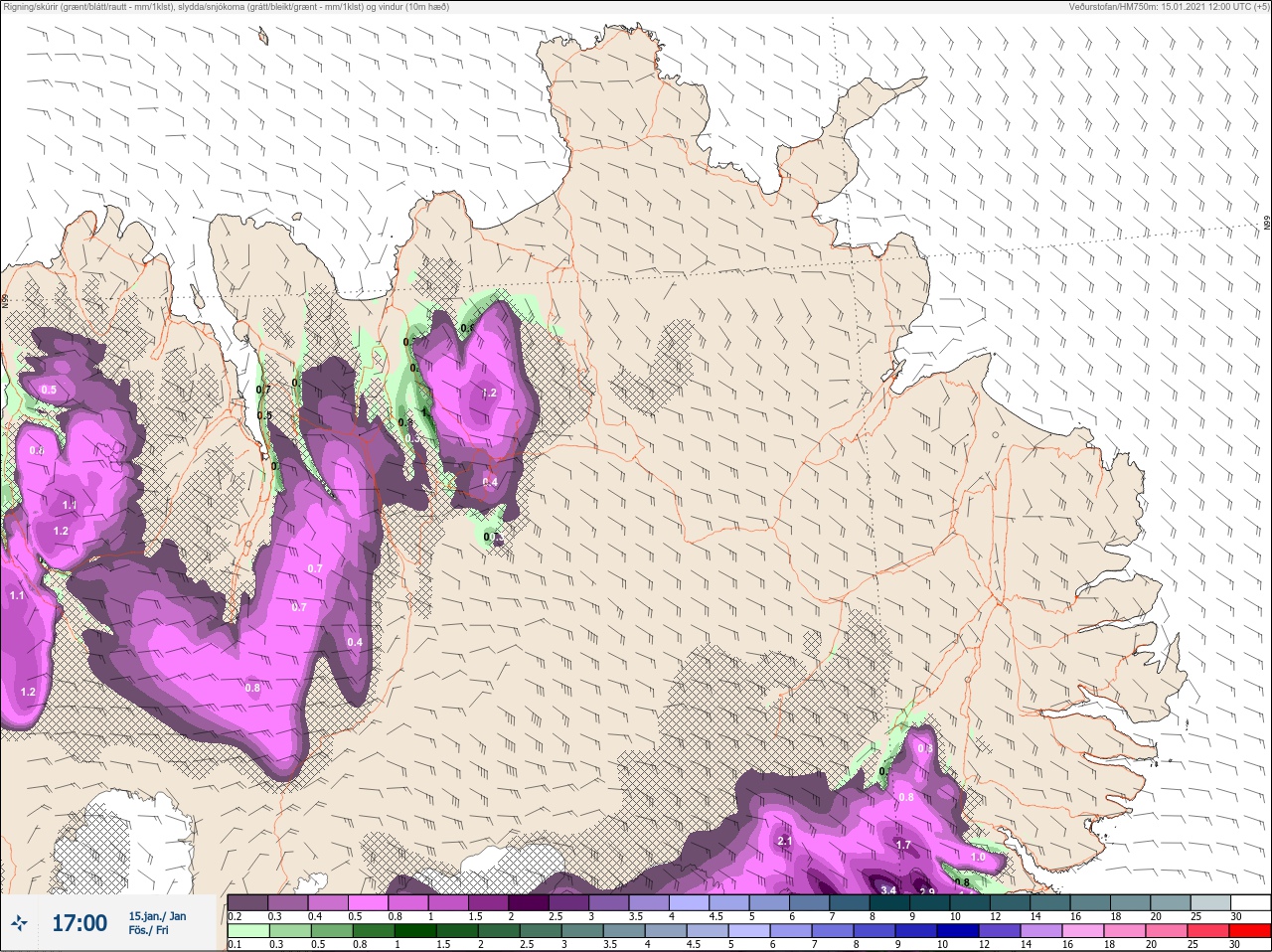The image size is (1272, 952).
Task: Click the 2.1 precipitation value on map
Action: 784,842
